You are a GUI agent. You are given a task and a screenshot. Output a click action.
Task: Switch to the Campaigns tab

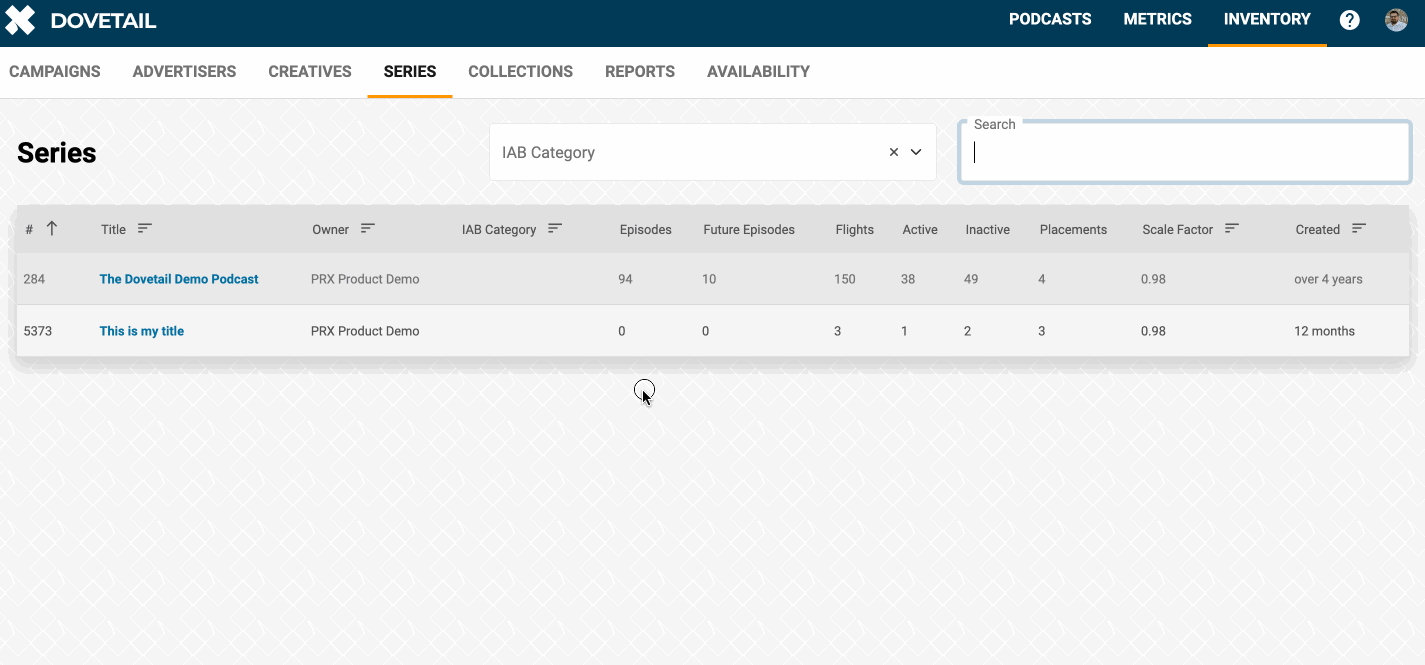[55, 72]
